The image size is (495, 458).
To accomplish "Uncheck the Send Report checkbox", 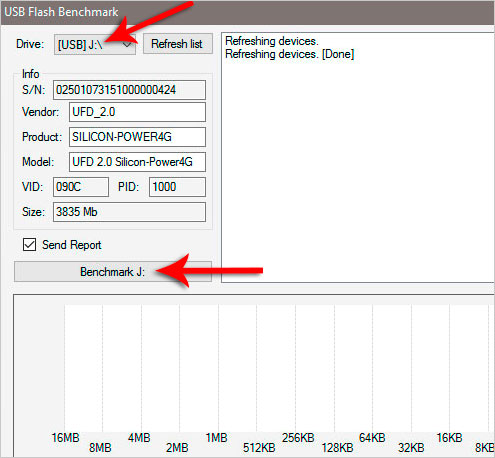I will click(x=29, y=245).
